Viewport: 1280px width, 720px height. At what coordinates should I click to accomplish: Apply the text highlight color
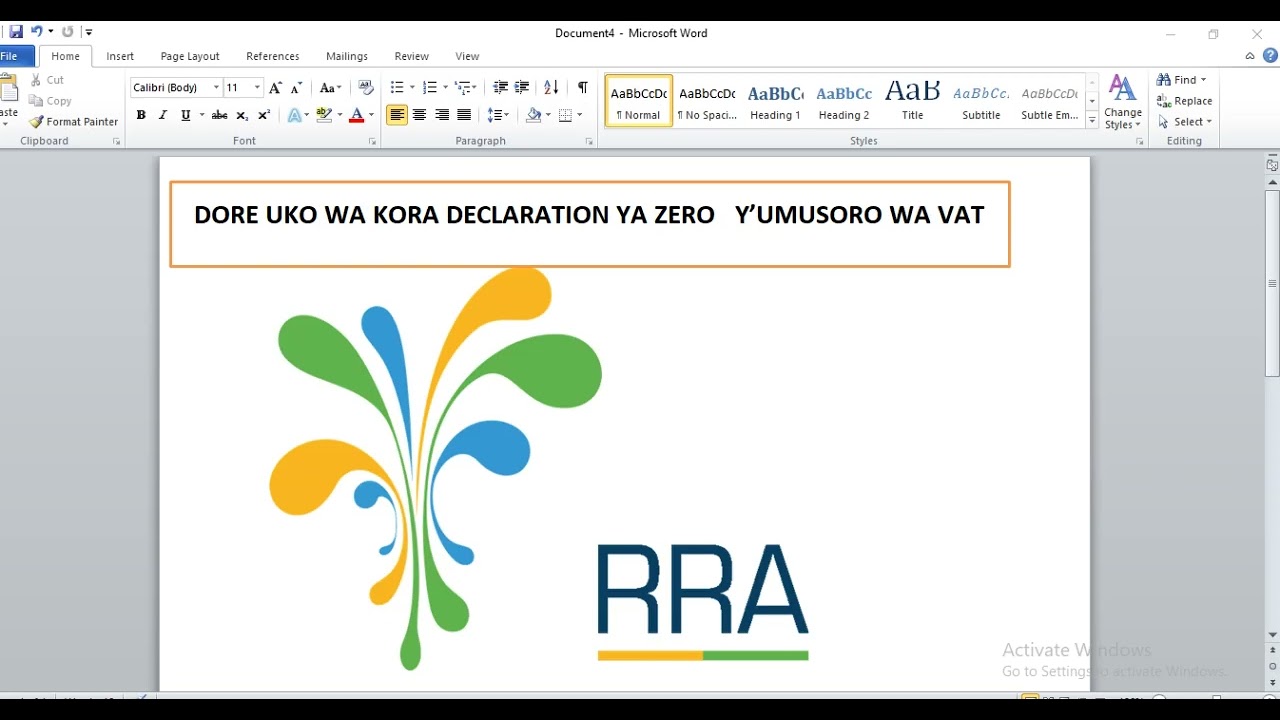[x=323, y=116]
